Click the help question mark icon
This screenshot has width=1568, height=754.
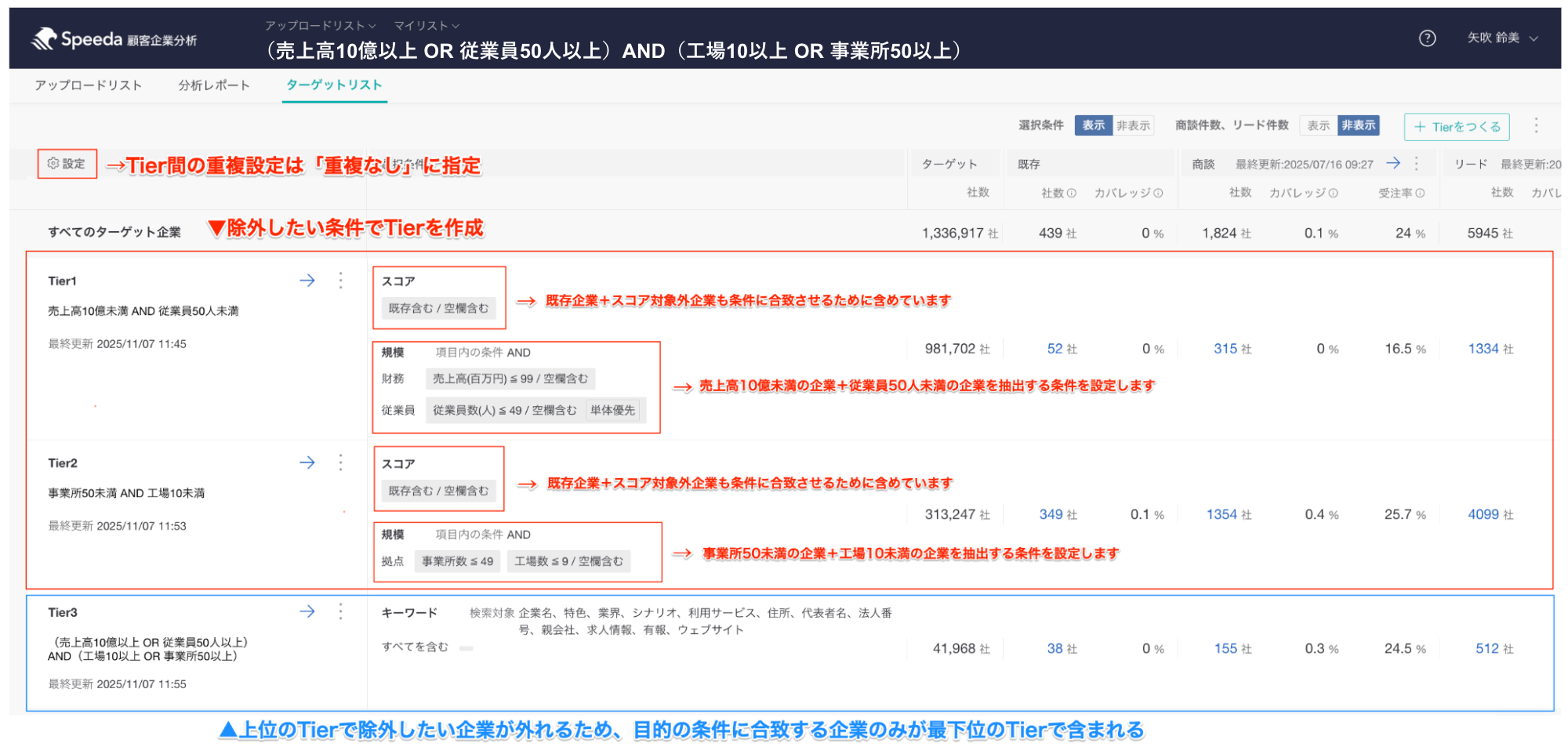(x=1427, y=38)
